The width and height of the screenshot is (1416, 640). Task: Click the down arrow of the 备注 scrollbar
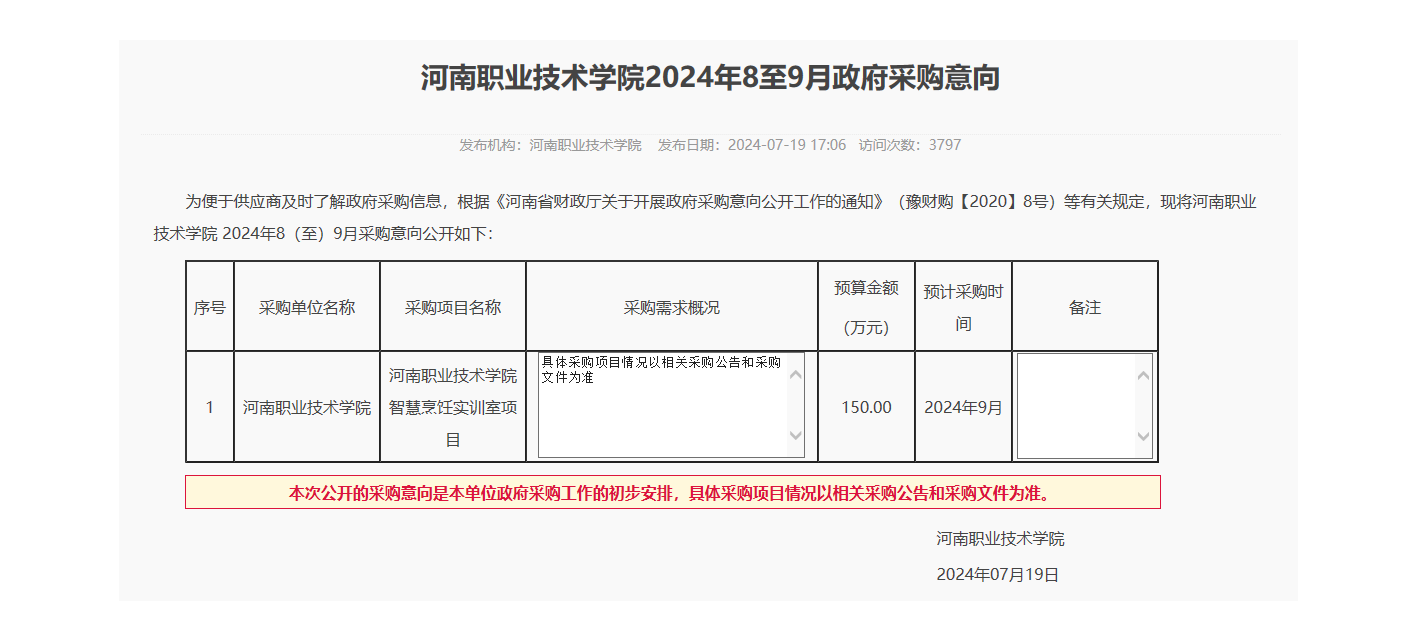coord(1144,437)
